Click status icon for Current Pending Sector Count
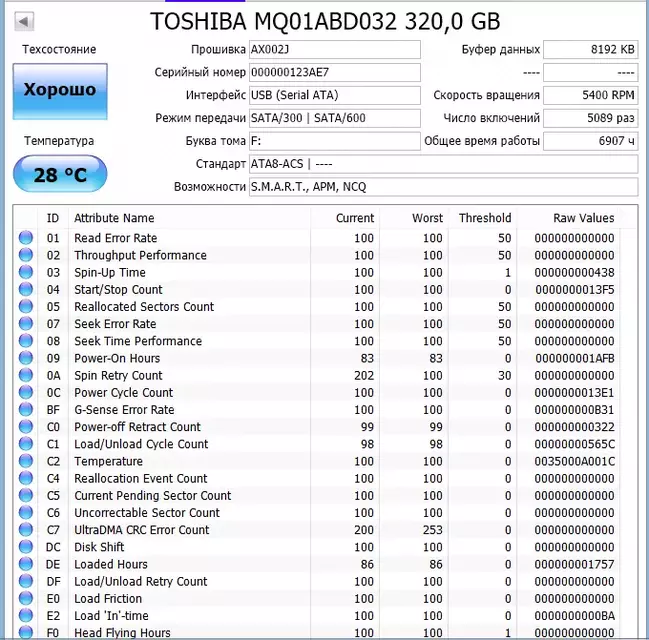This screenshot has width=649, height=640. pyautogui.click(x=26, y=496)
